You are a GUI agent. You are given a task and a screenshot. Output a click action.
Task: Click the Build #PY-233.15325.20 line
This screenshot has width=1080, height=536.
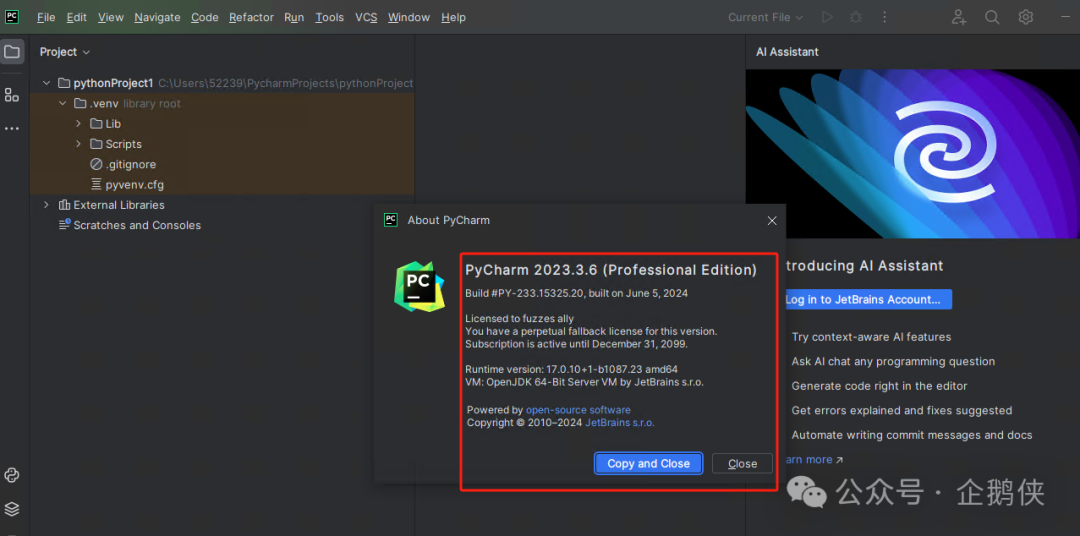pos(577,293)
